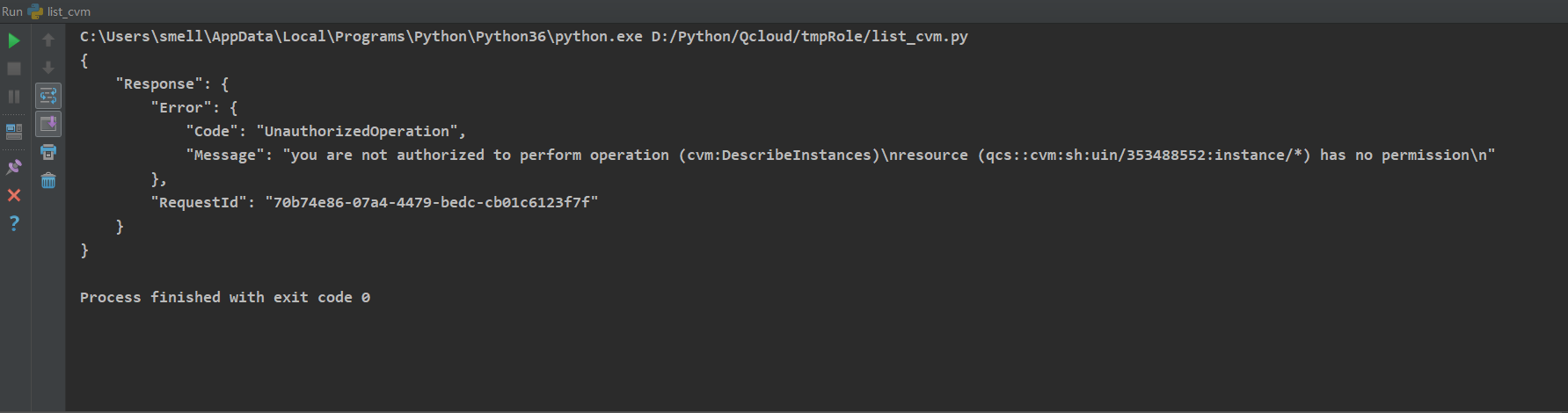Click the Stop process square icon
This screenshot has width=1568, height=413.
click(x=14, y=69)
